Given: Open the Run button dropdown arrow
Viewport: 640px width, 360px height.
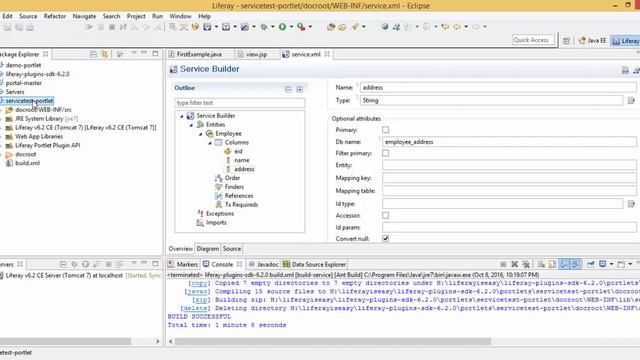Looking at the screenshot, I should coord(291,27).
